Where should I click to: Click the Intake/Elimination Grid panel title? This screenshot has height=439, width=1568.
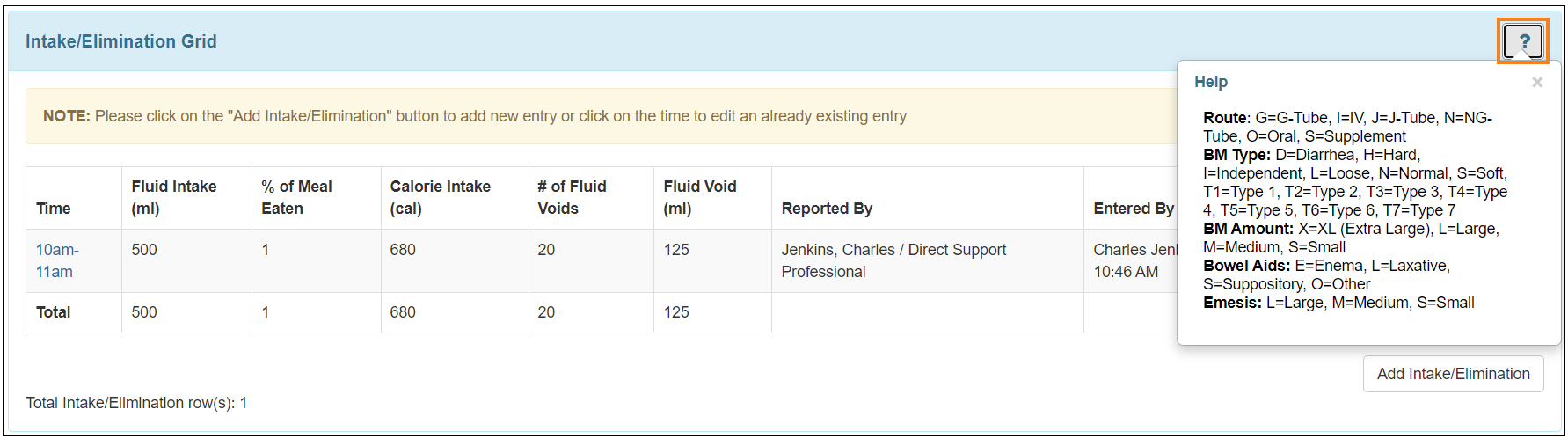(121, 41)
